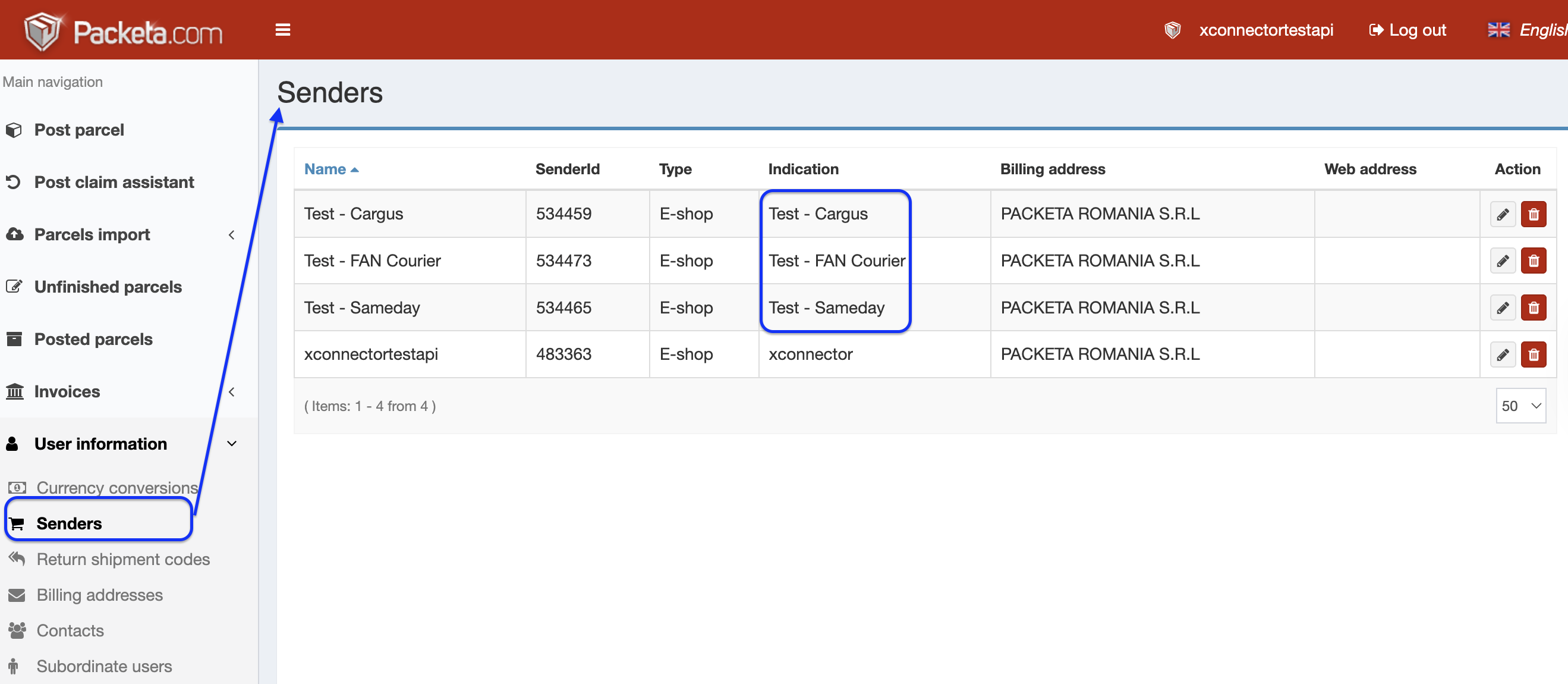1568x684 pixels.
Task: Edit the xconnectortestapi sender row
Action: (x=1501, y=354)
